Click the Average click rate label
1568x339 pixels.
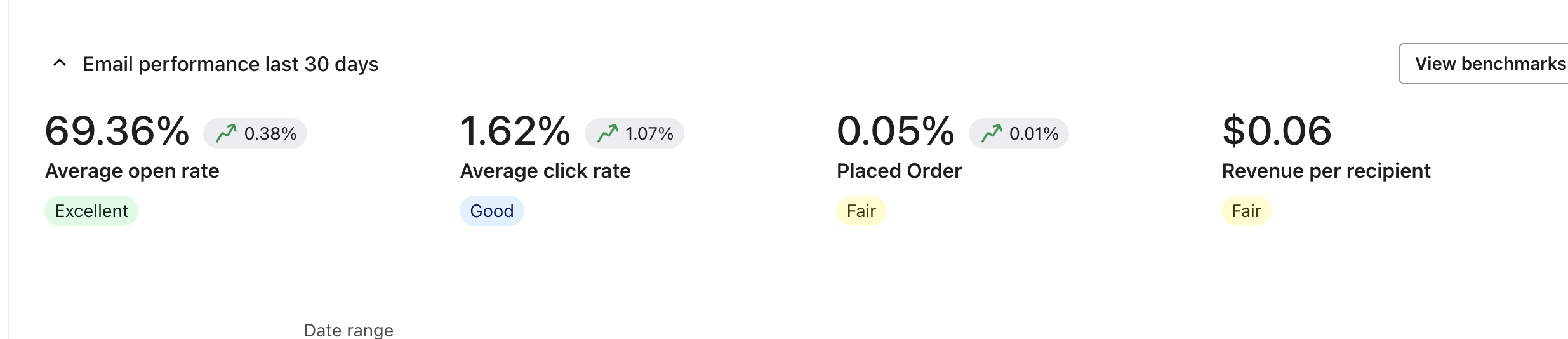coord(545,171)
